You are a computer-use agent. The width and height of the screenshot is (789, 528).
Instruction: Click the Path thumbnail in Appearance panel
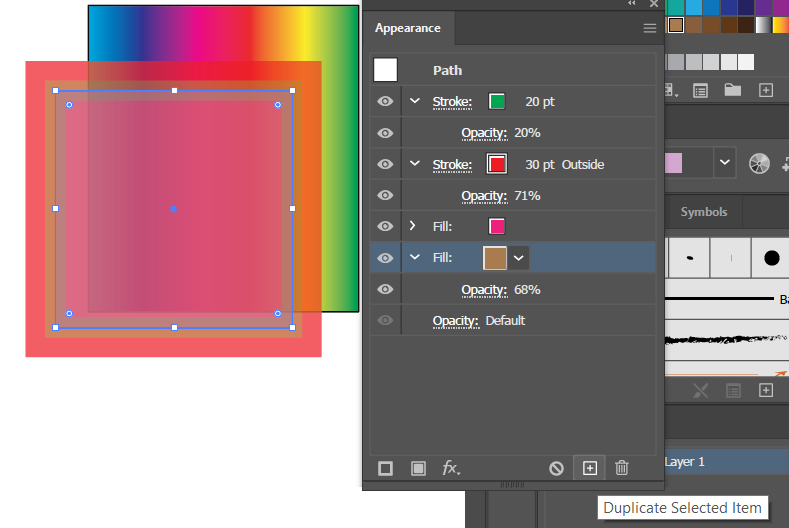[385, 70]
